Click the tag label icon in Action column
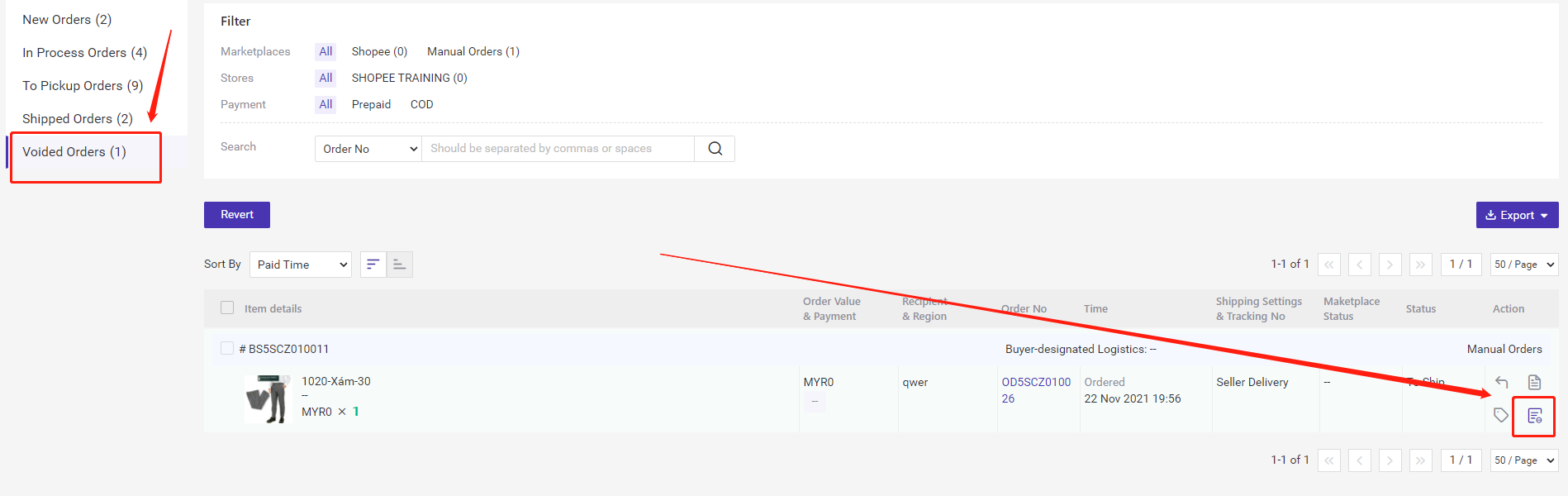Screen dimensions: 1568x496 click(x=1501, y=415)
